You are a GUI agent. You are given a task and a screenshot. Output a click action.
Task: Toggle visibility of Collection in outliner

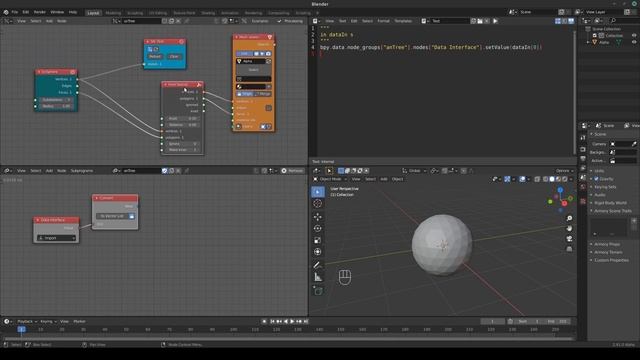634,36
